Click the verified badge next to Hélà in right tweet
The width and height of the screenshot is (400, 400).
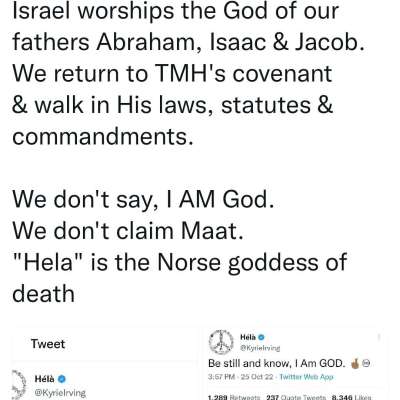coord(261,337)
